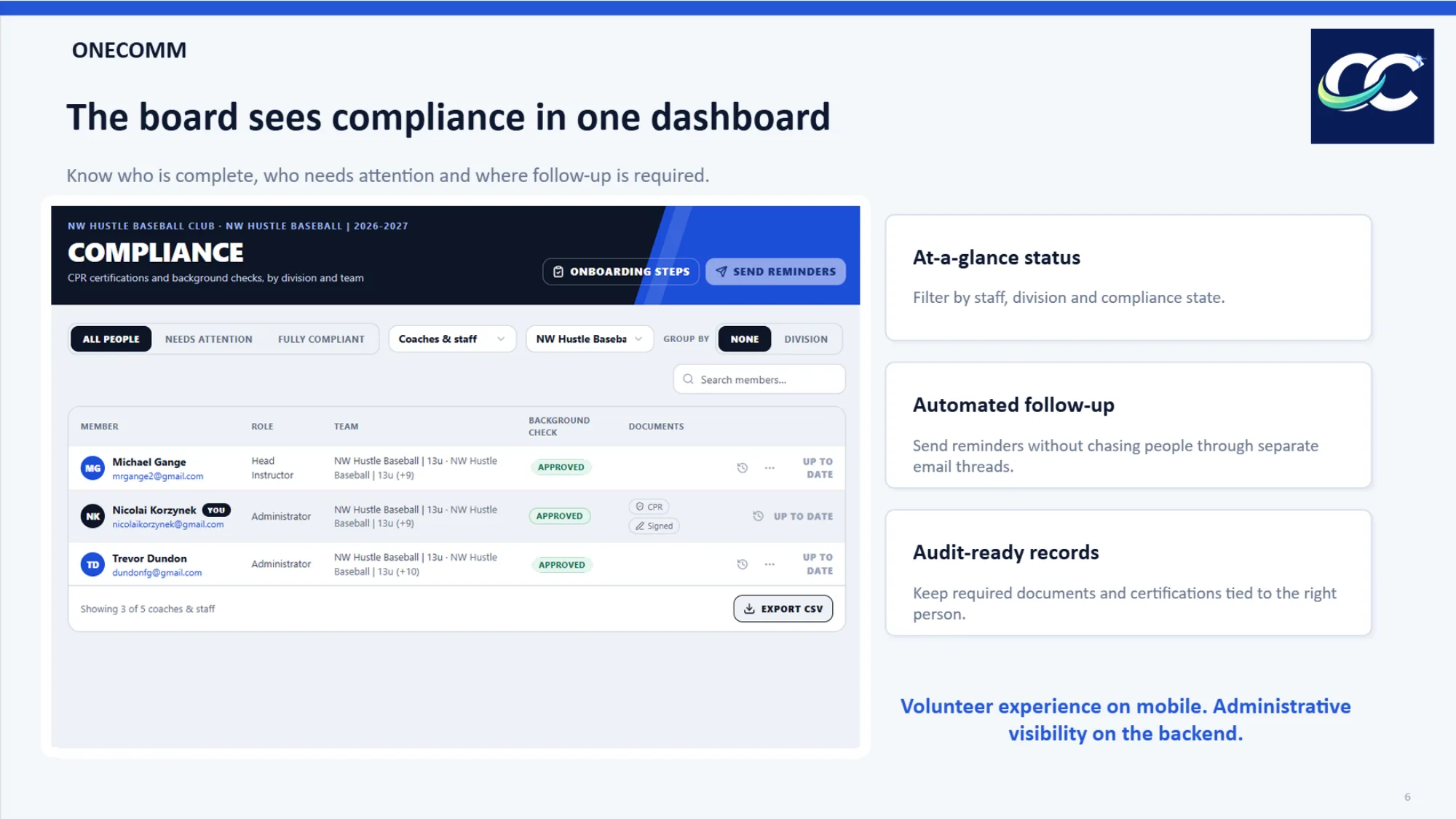Click the Member column header
1456x819 pixels.
[99, 427]
